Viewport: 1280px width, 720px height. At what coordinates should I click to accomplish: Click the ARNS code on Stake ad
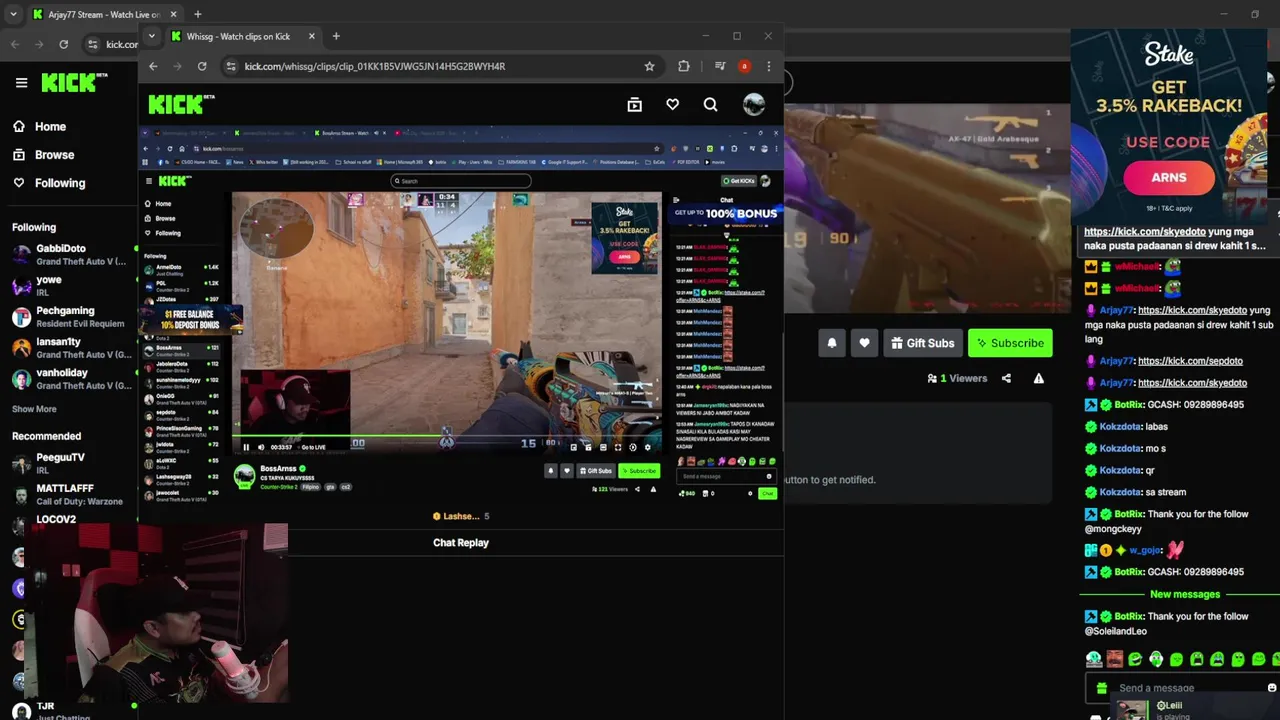point(1169,177)
